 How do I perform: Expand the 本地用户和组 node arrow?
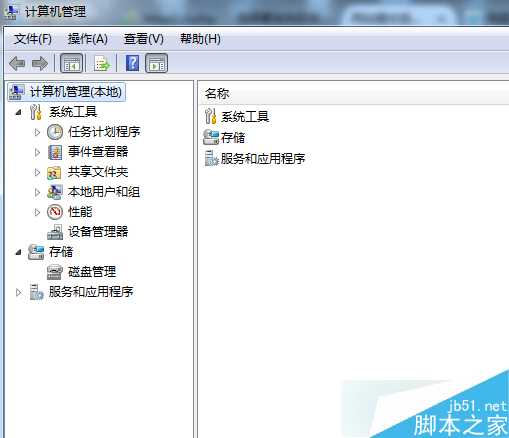pyautogui.click(x=37, y=192)
